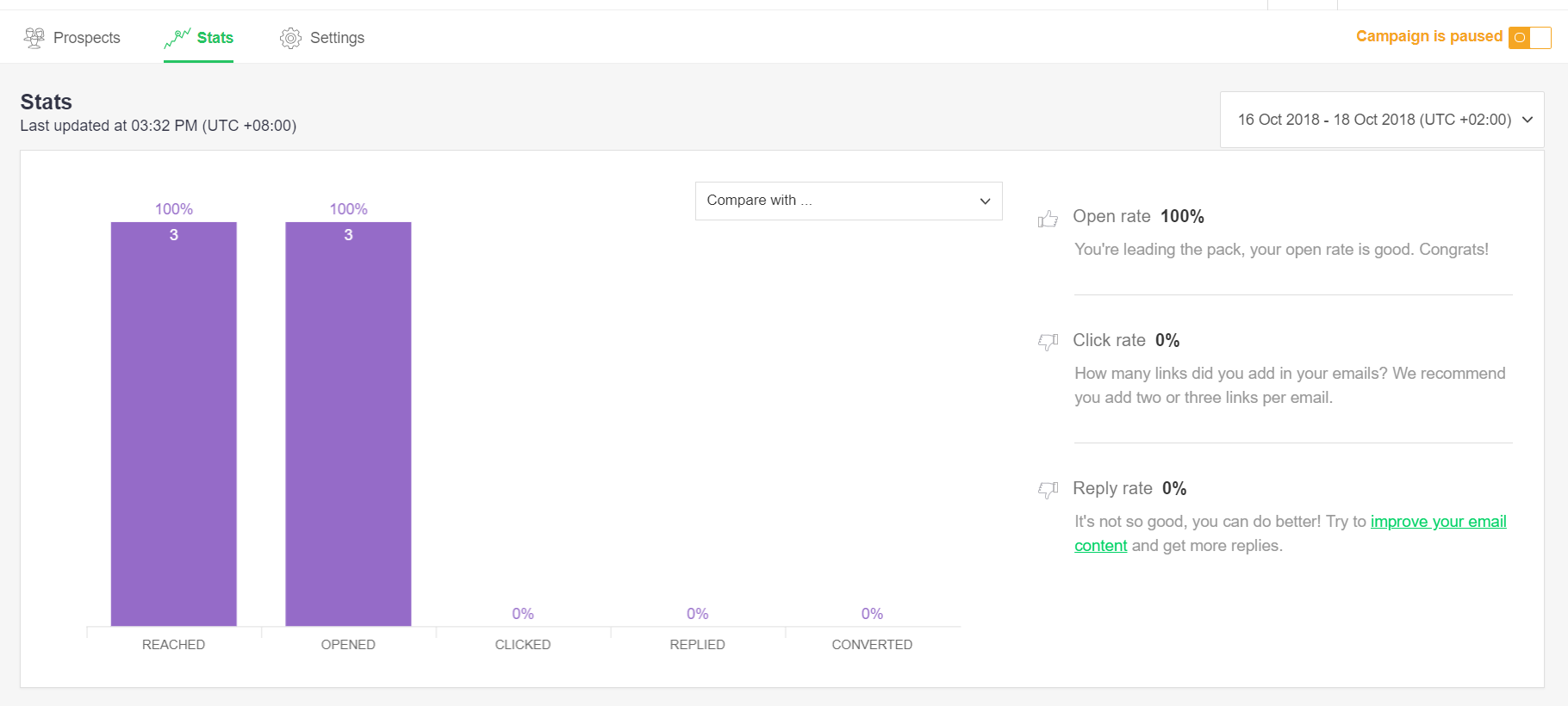Click the Stats chart line icon
Screen dimensions: 1568x706
[x=177, y=38]
